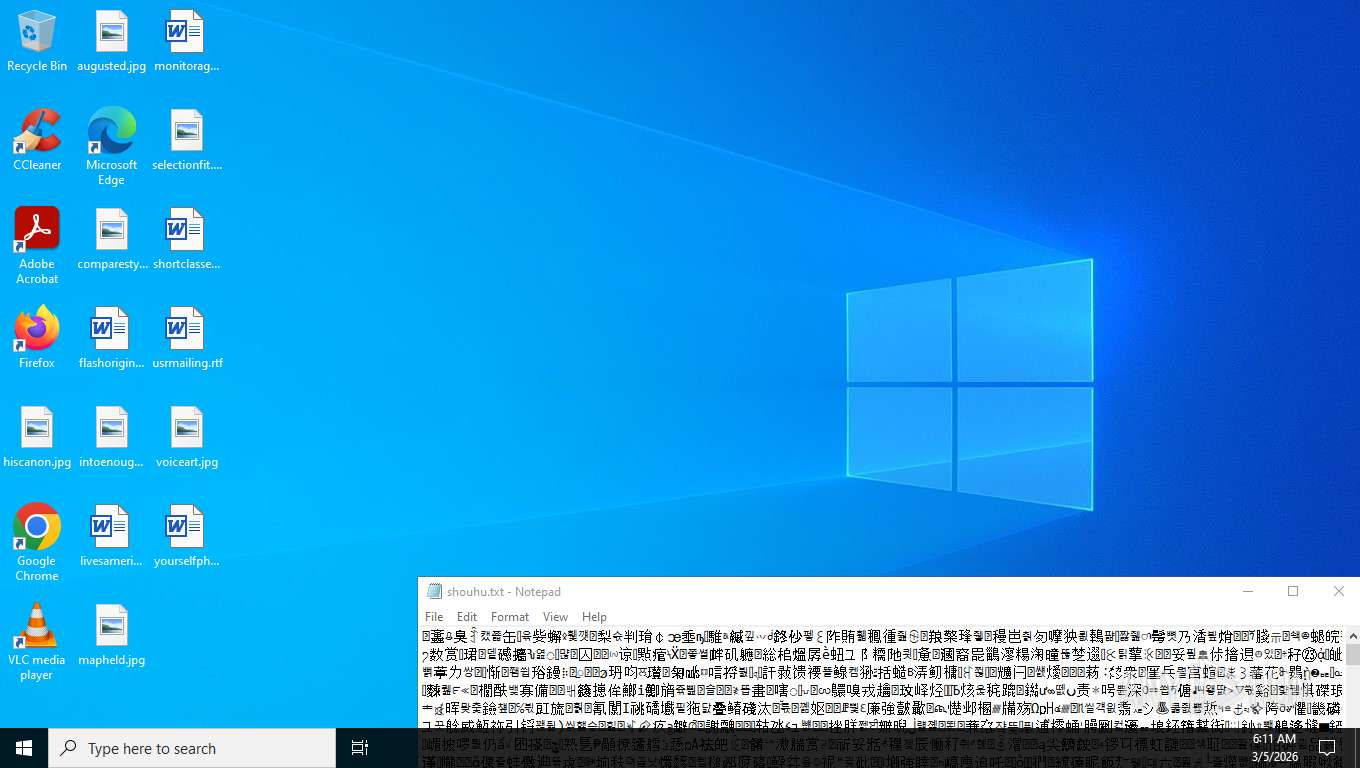
Task: Show the taskbar clock and calendar
Action: point(1274,748)
